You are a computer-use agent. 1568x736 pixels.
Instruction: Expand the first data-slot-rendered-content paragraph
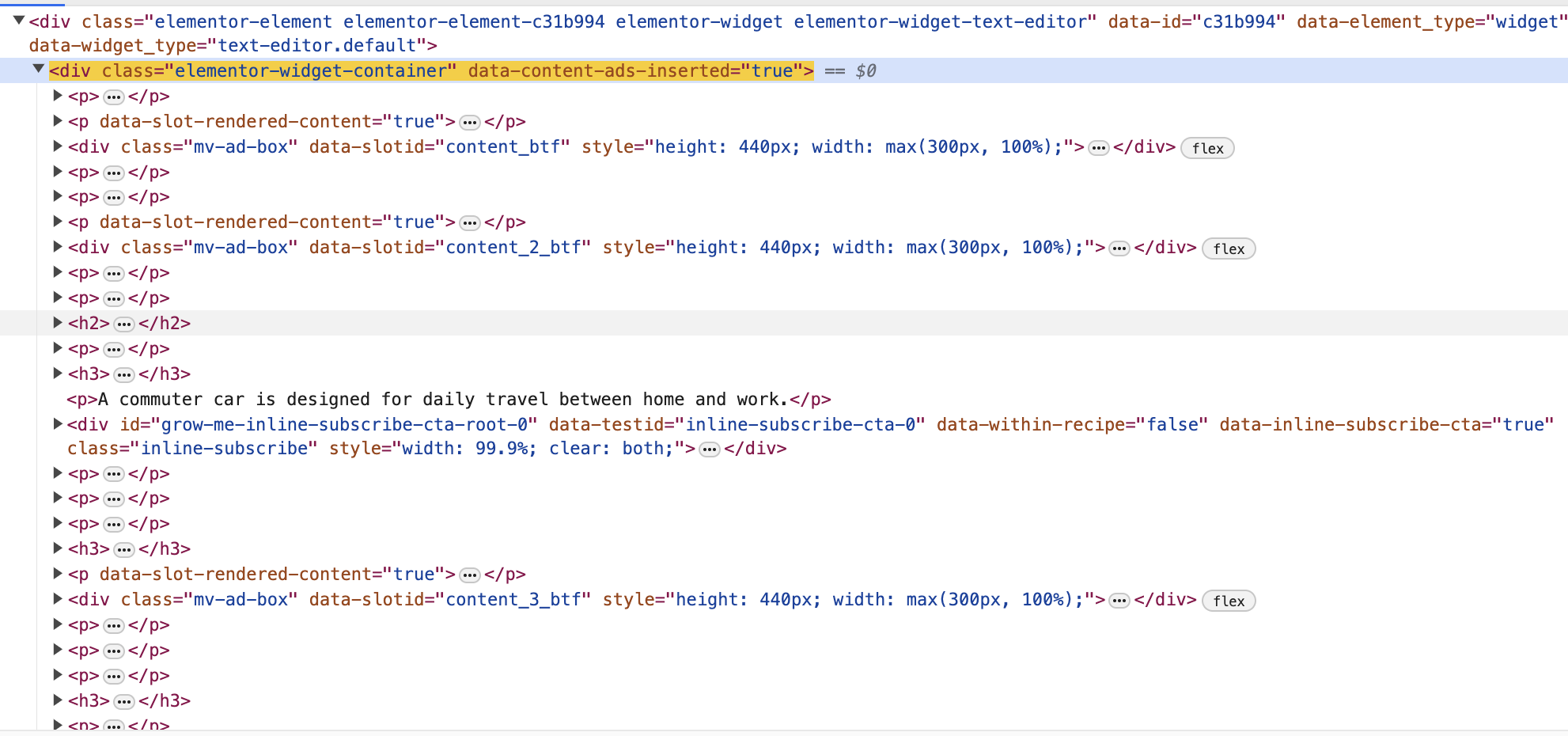pyautogui.click(x=58, y=121)
